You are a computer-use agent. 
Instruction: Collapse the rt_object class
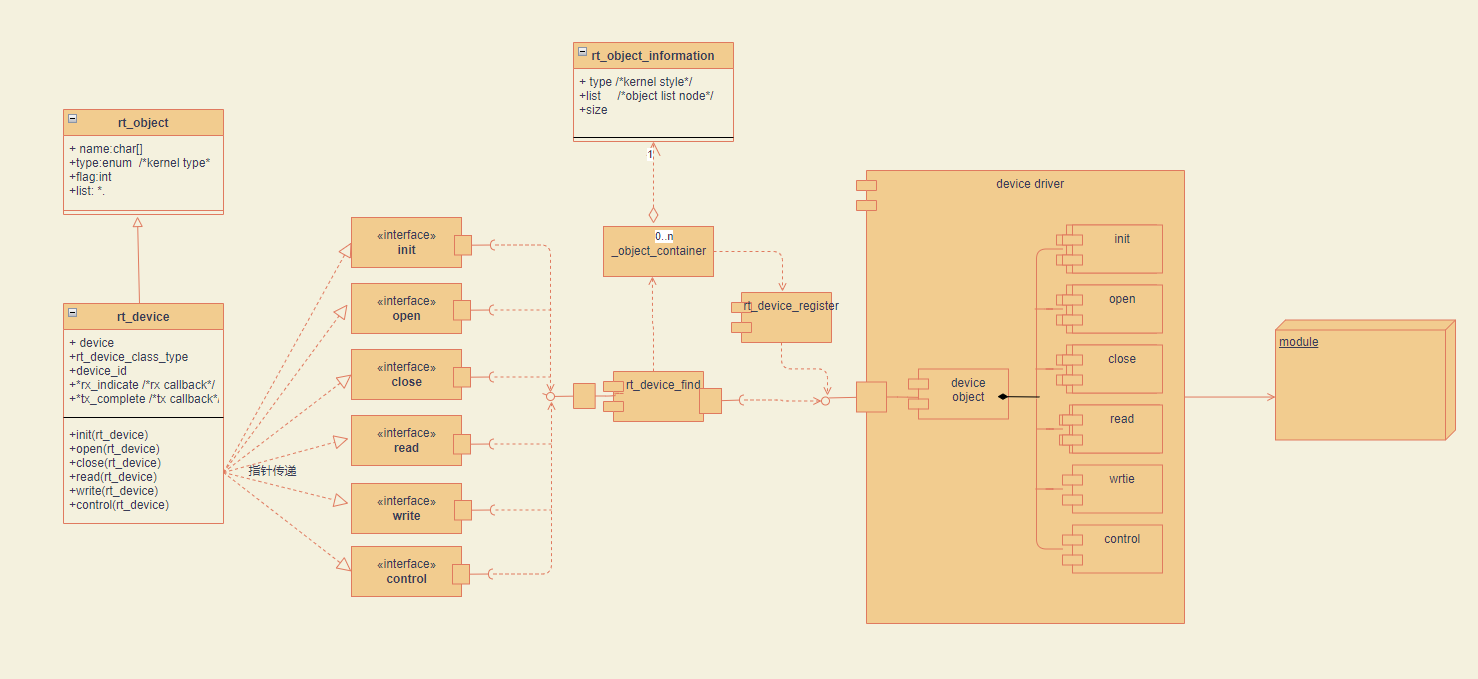[x=71, y=118]
